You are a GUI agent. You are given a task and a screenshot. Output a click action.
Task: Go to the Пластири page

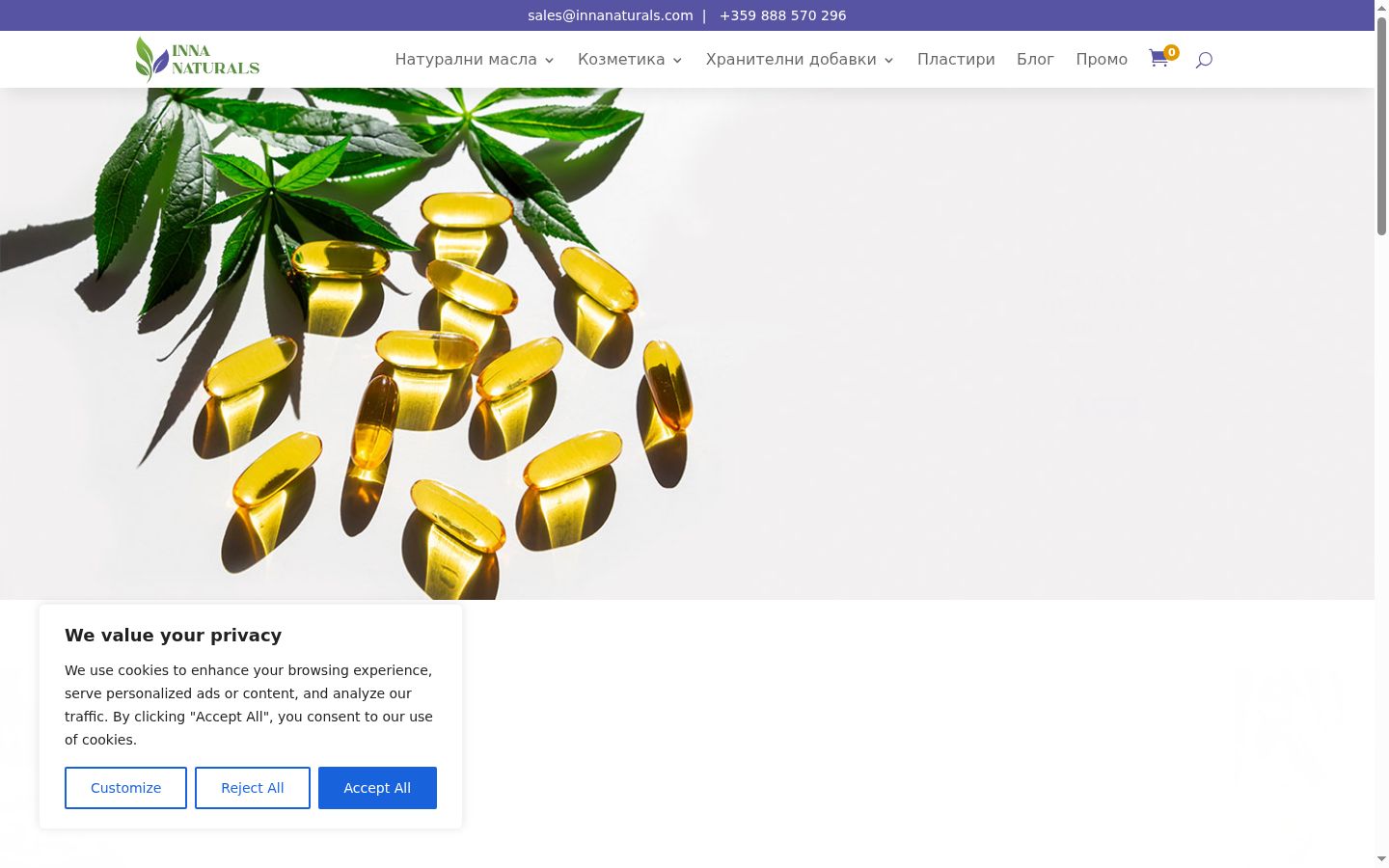coord(956,59)
